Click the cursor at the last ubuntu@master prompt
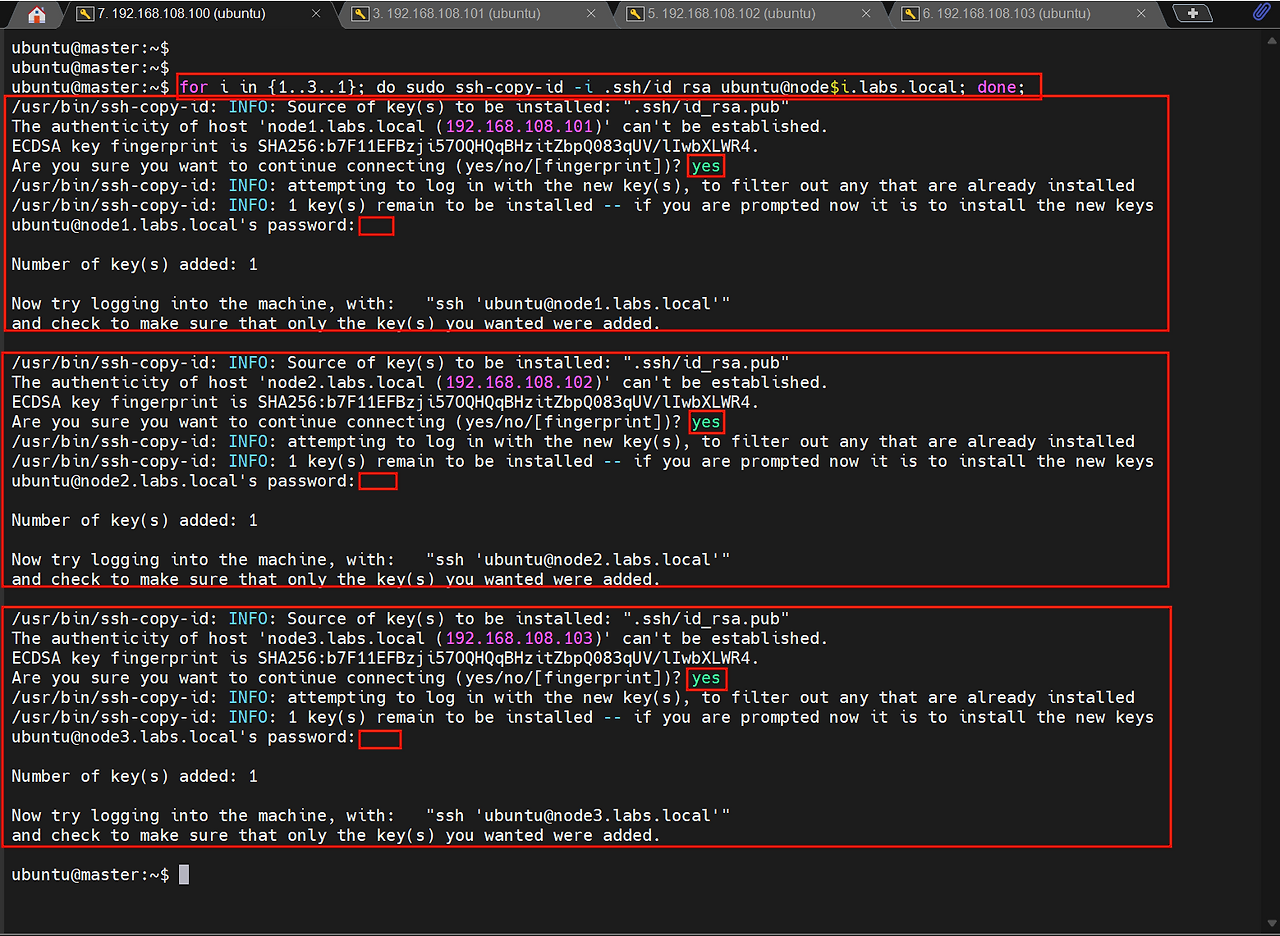Viewport: 1280px width, 936px height. (184, 875)
